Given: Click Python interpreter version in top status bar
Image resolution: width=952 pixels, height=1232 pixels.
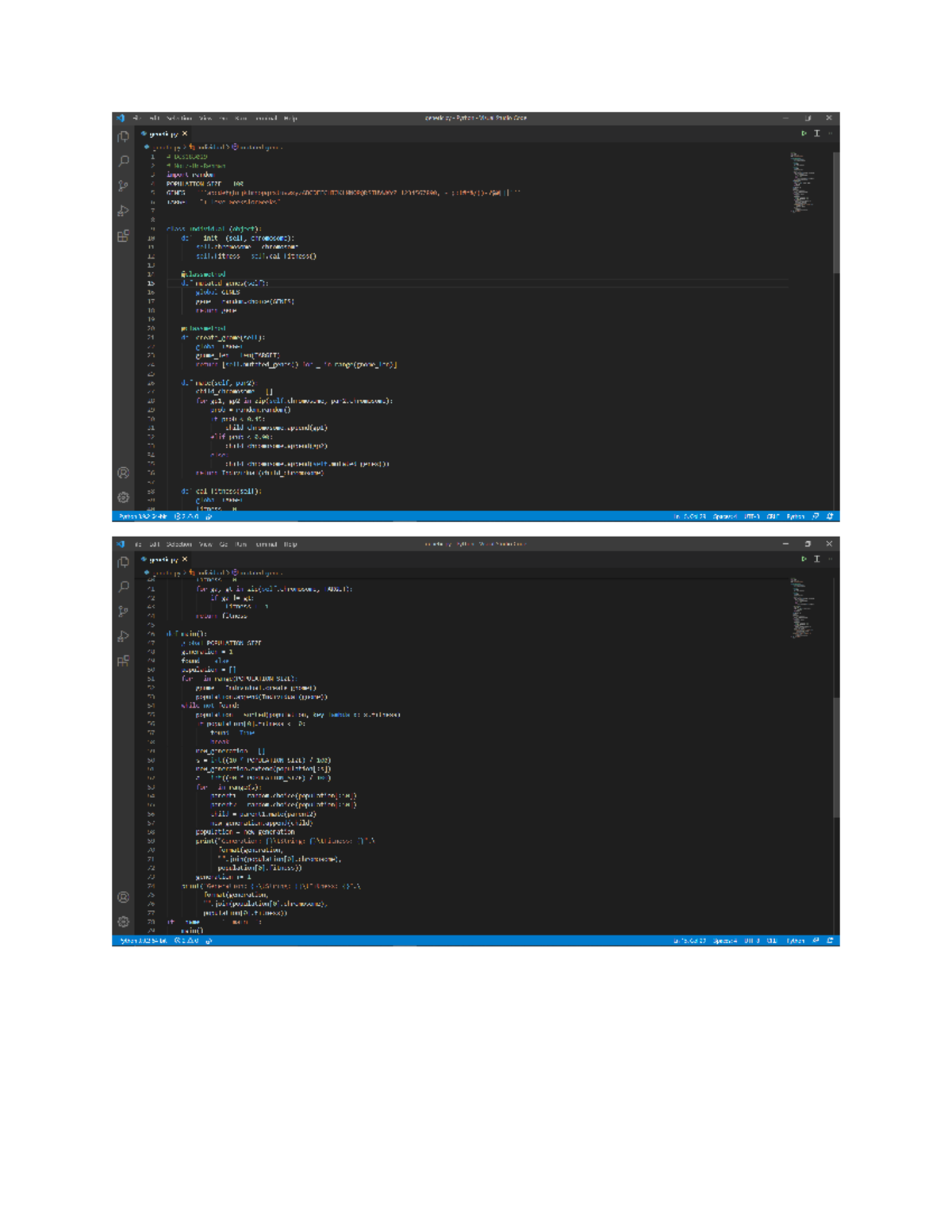Looking at the screenshot, I should 143,516.
